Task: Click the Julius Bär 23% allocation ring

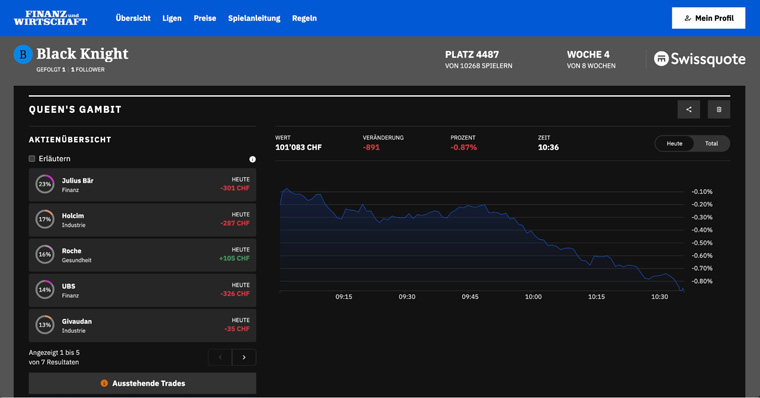Action: (45, 184)
